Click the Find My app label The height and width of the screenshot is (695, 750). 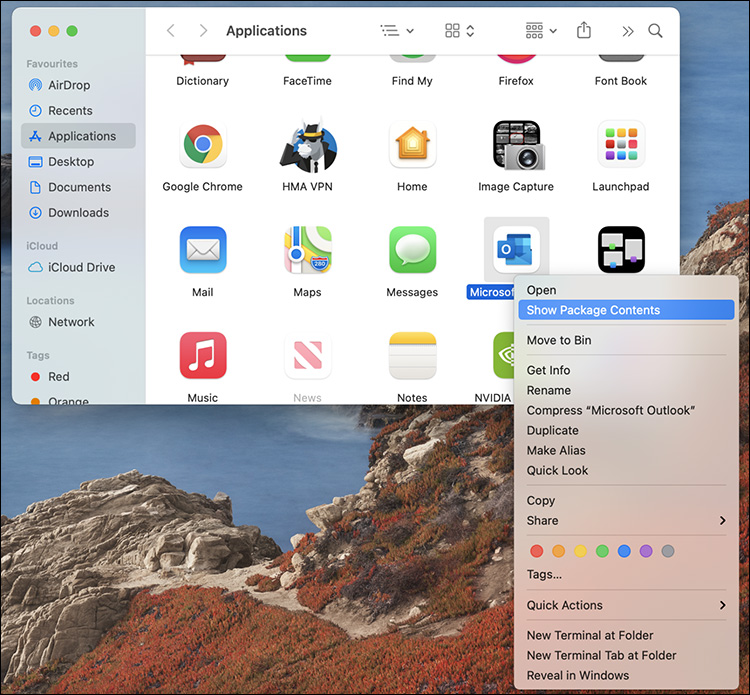click(412, 81)
